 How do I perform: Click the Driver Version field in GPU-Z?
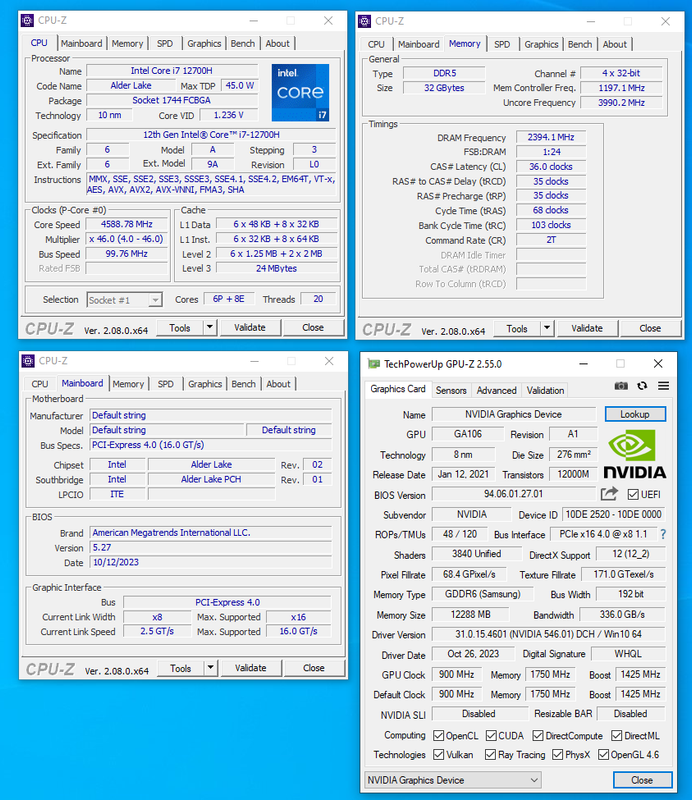549,634
